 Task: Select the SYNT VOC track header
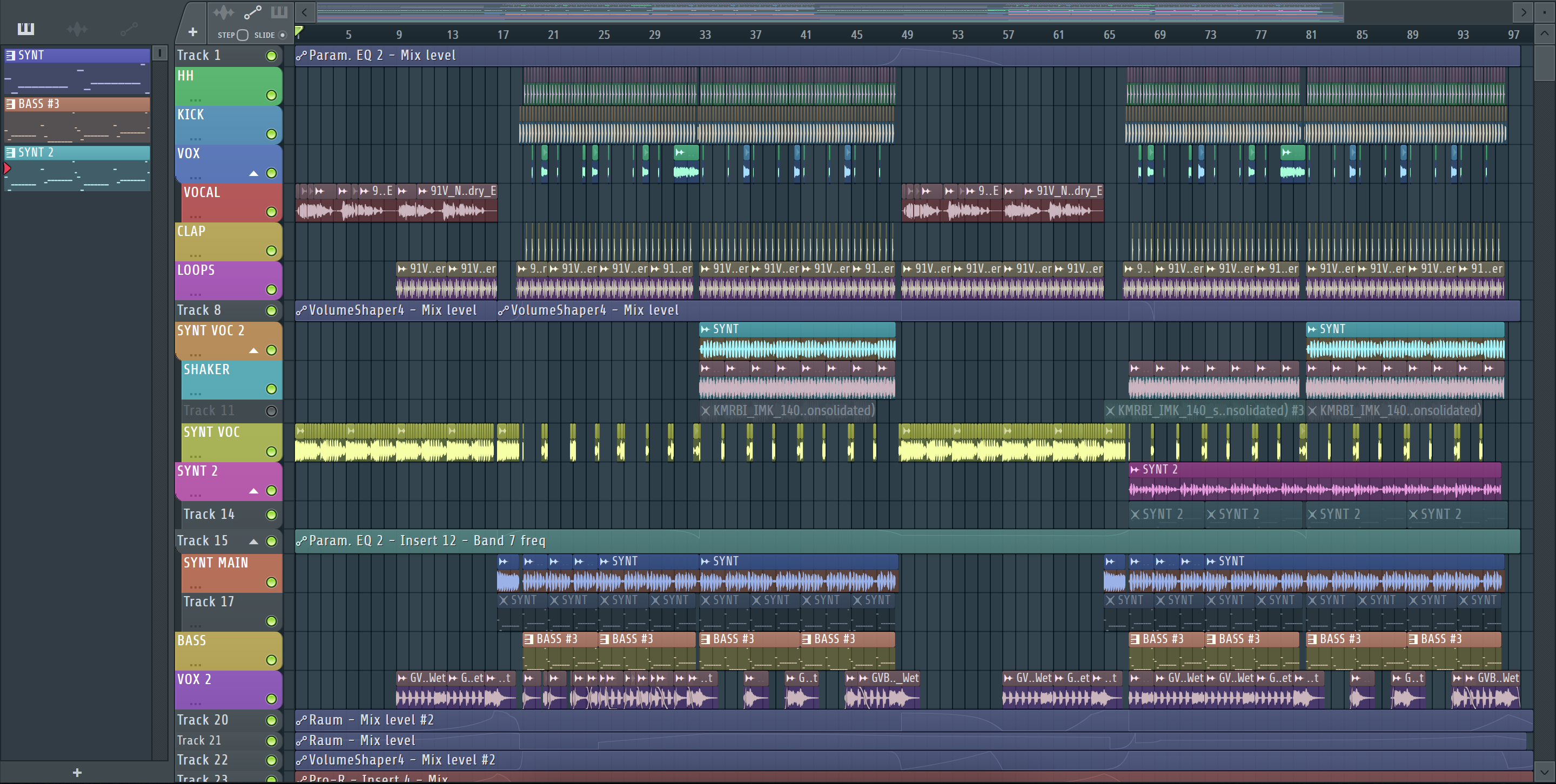232,442
